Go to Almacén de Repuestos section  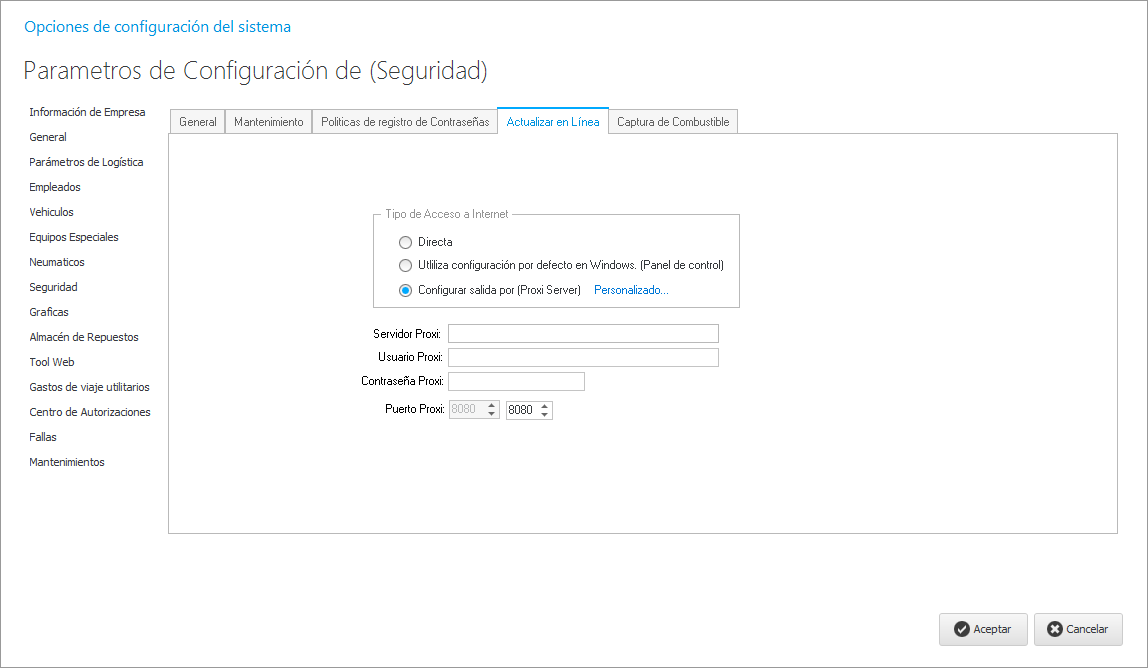coord(84,337)
